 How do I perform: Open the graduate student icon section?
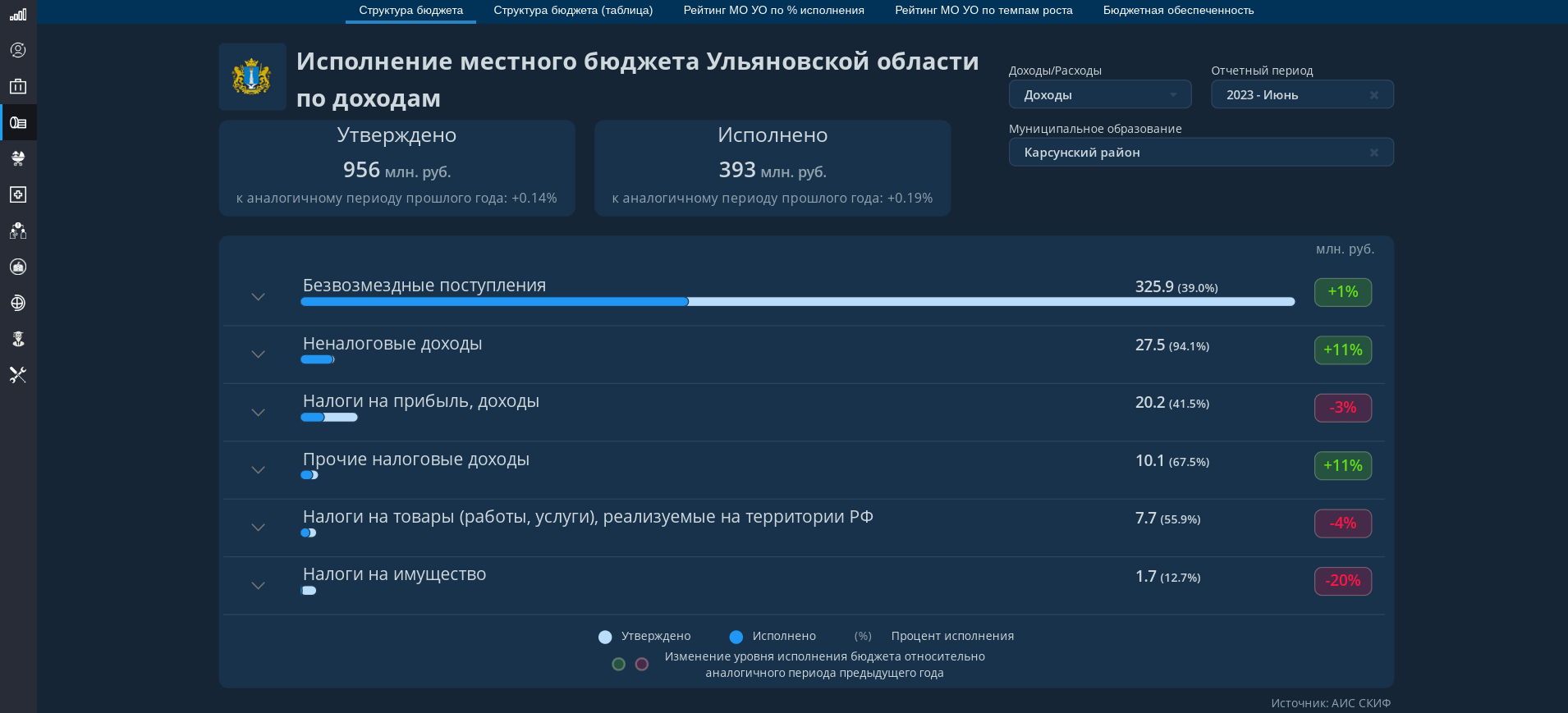(x=18, y=339)
